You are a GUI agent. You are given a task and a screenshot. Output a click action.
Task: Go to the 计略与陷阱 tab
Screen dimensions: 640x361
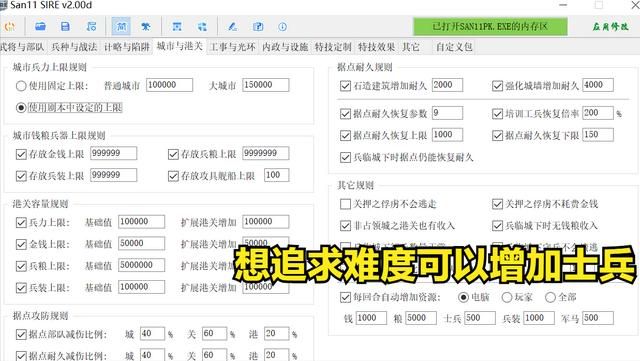click(x=127, y=47)
